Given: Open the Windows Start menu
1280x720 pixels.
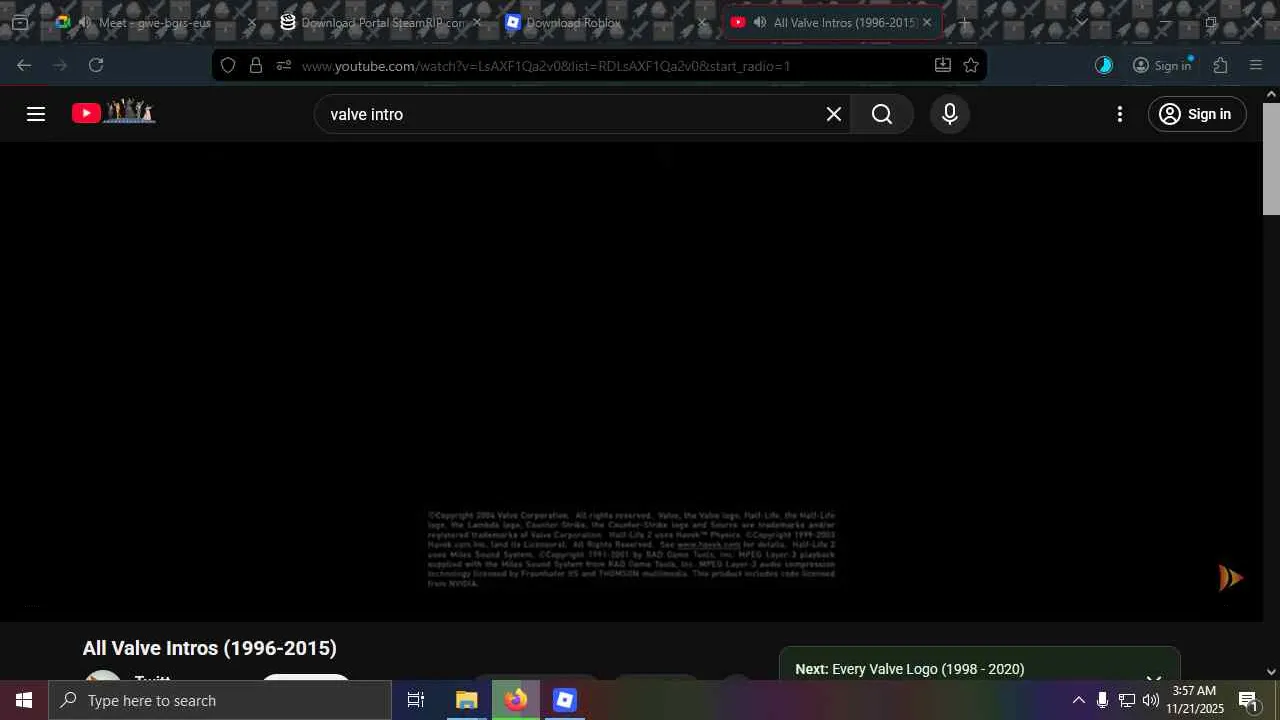Looking at the screenshot, I should pyautogui.click(x=24, y=700).
